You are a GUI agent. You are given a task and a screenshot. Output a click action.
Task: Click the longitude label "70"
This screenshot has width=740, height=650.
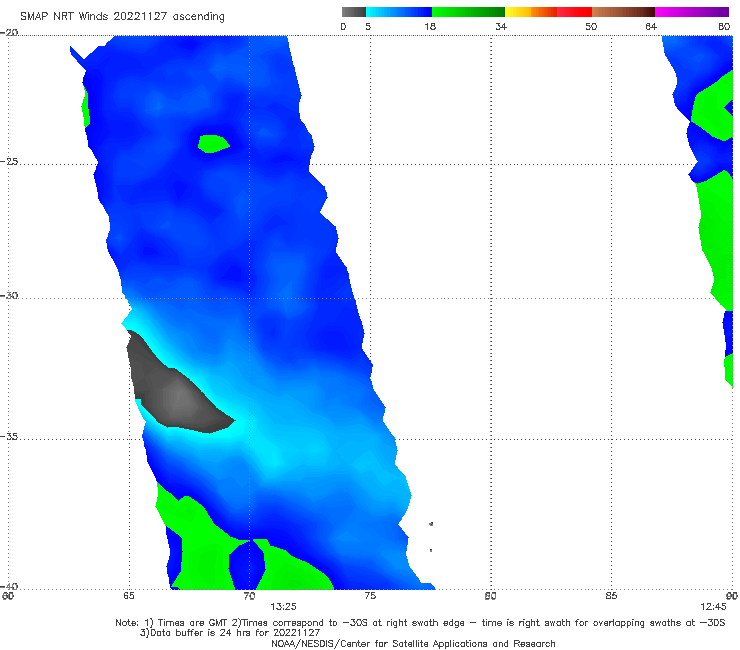[x=249, y=596]
